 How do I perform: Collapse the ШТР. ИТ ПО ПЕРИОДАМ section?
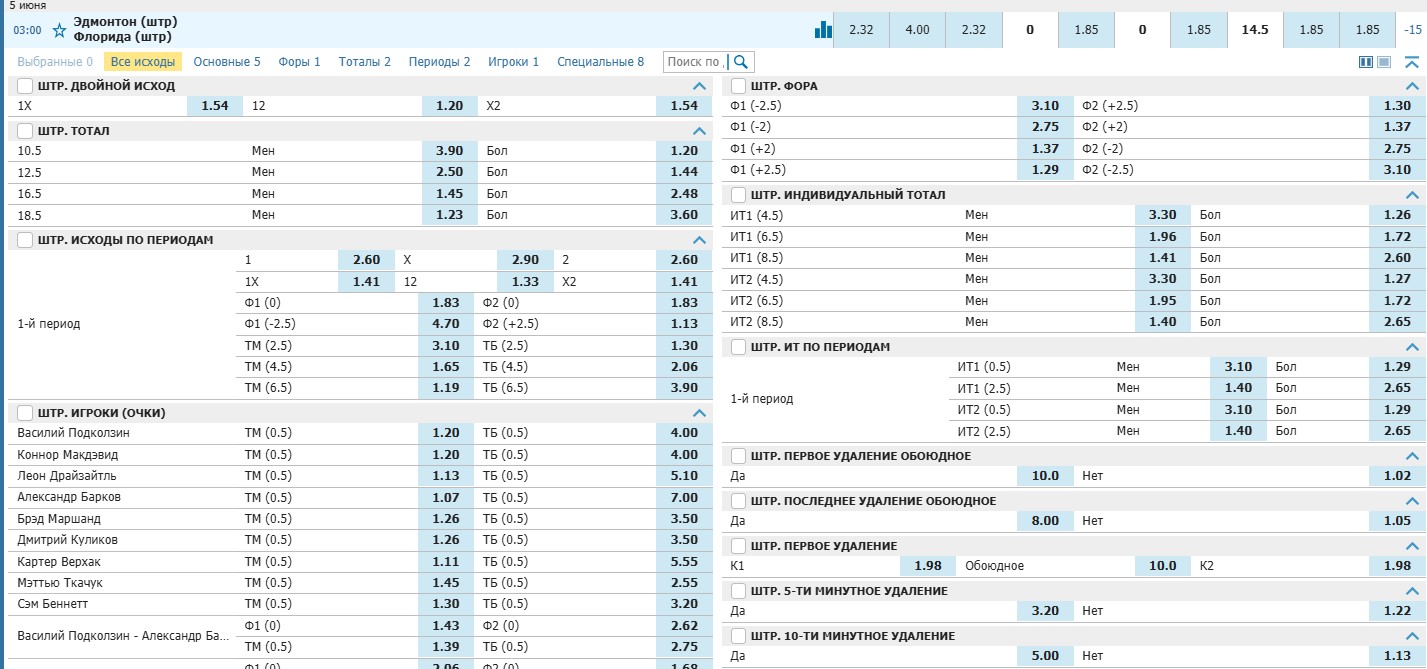1412,347
